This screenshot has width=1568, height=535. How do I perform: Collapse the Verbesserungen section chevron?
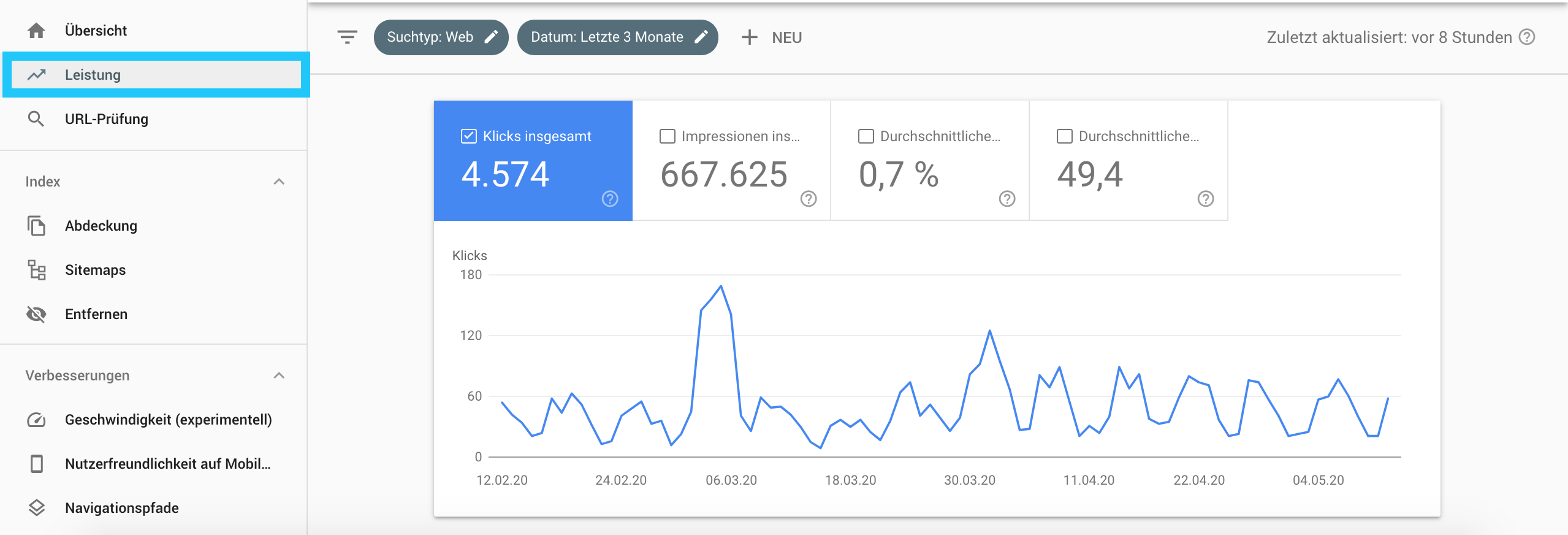coord(279,375)
